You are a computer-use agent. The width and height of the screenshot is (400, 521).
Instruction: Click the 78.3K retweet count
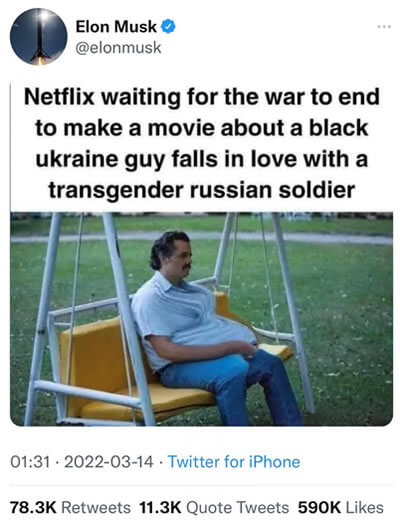[x=33, y=507]
